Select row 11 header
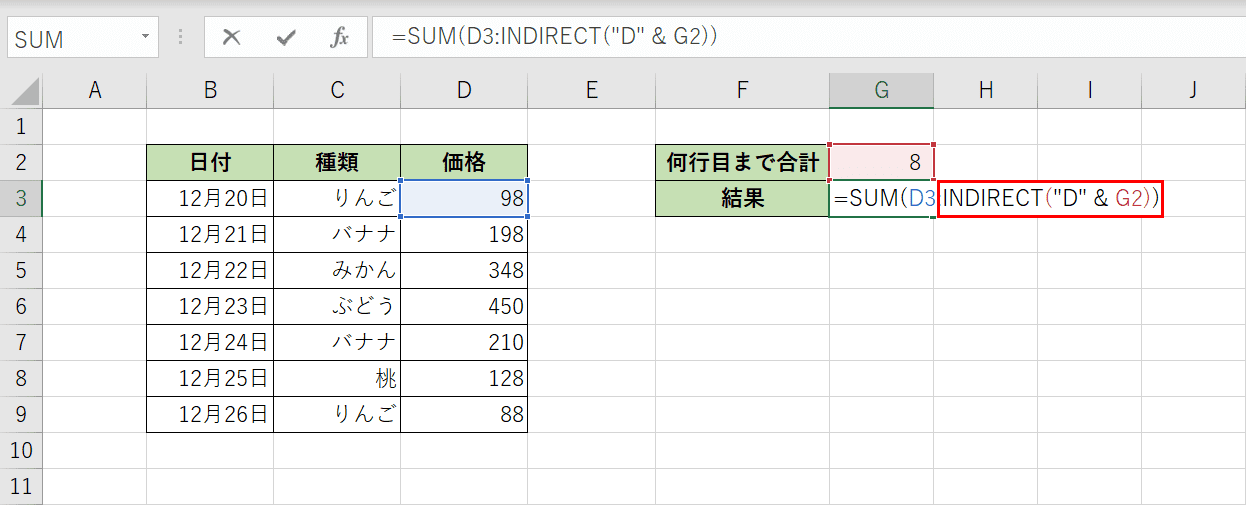Viewport: 1246px width, 505px height. click(x=22, y=486)
